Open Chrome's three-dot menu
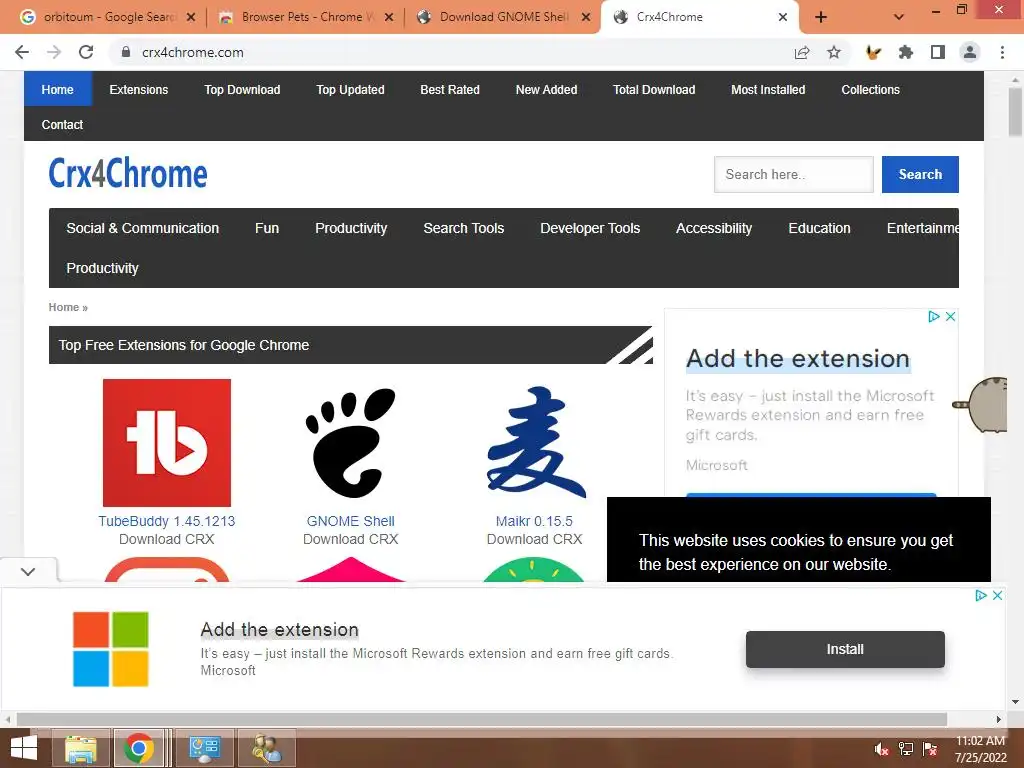This screenshot has width=1024, height=768. (1002, 52)
